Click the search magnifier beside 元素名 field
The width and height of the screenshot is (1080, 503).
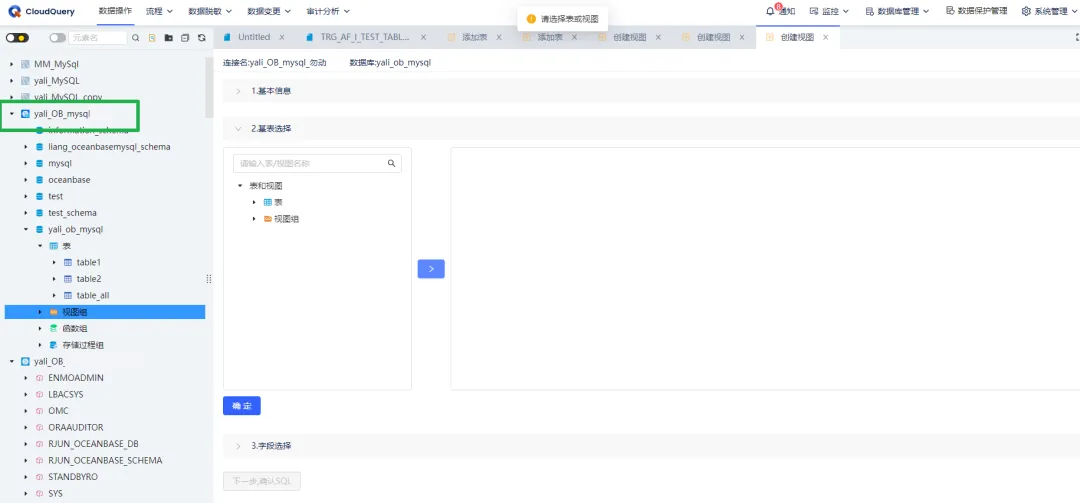[136, 38]
